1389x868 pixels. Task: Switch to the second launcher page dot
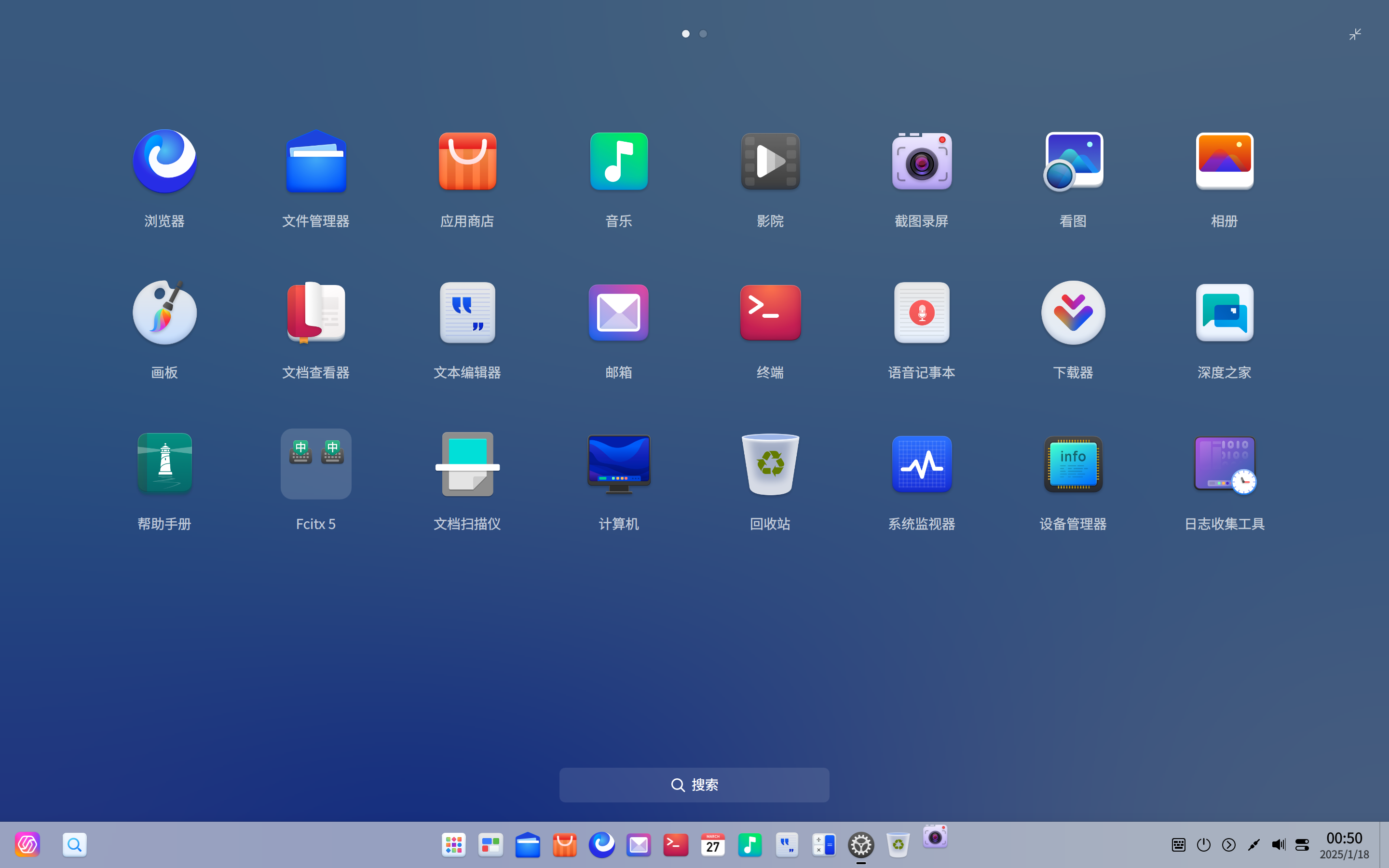pyautogui.click(x=703, y=34)
